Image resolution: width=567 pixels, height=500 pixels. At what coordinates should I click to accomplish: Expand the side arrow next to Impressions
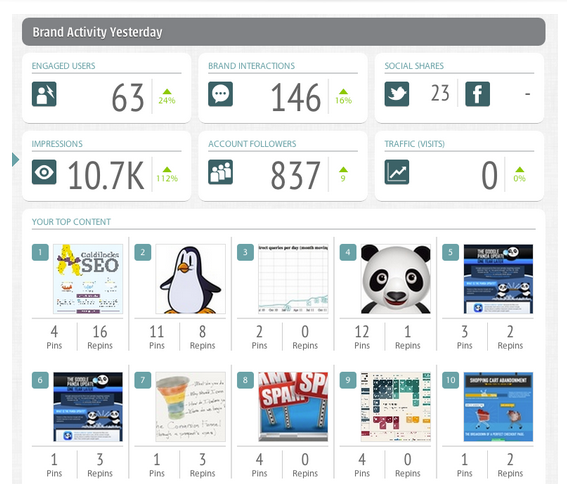coord(15,159)
